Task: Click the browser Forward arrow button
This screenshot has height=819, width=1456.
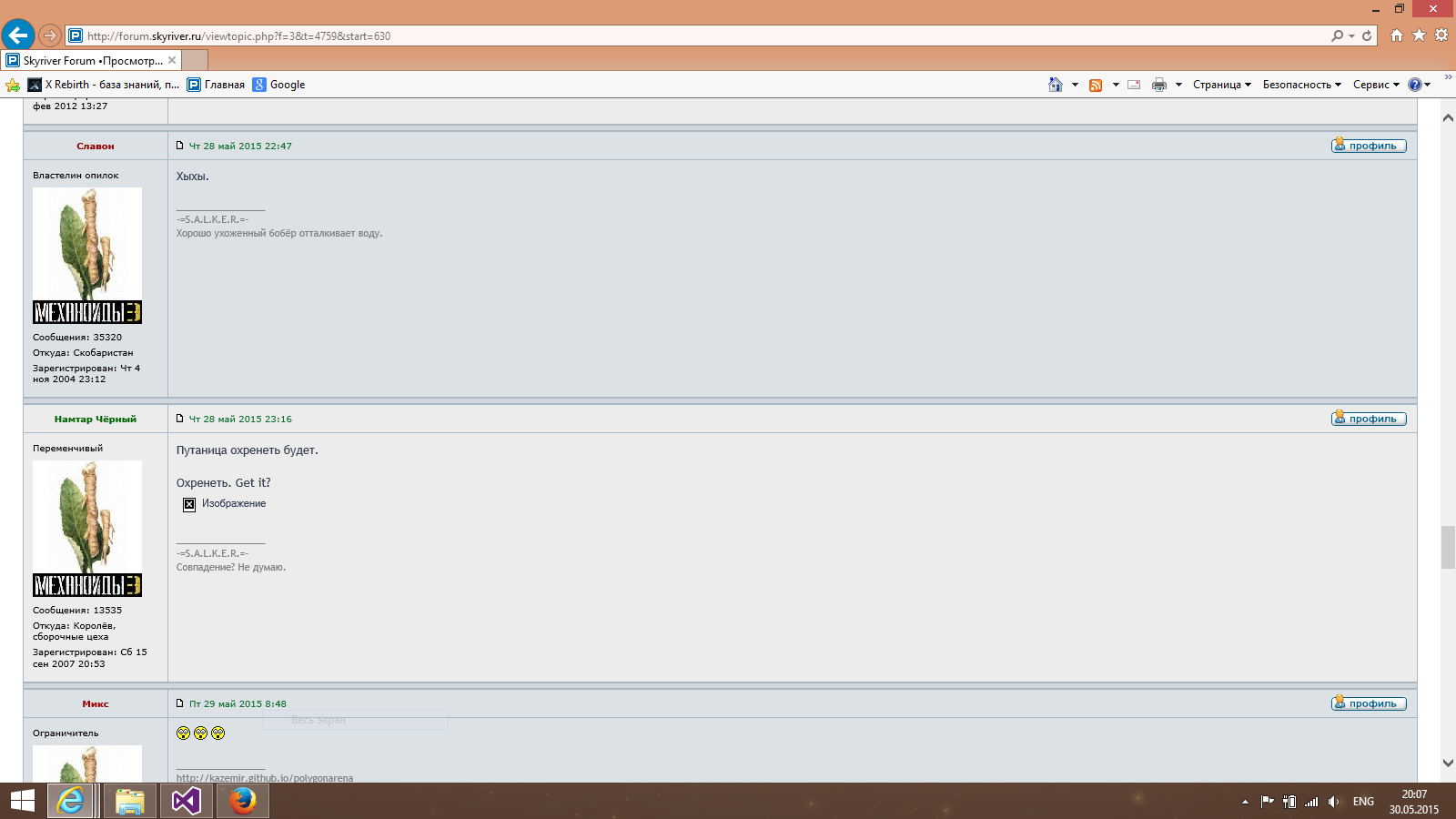Action: [50, 35]
